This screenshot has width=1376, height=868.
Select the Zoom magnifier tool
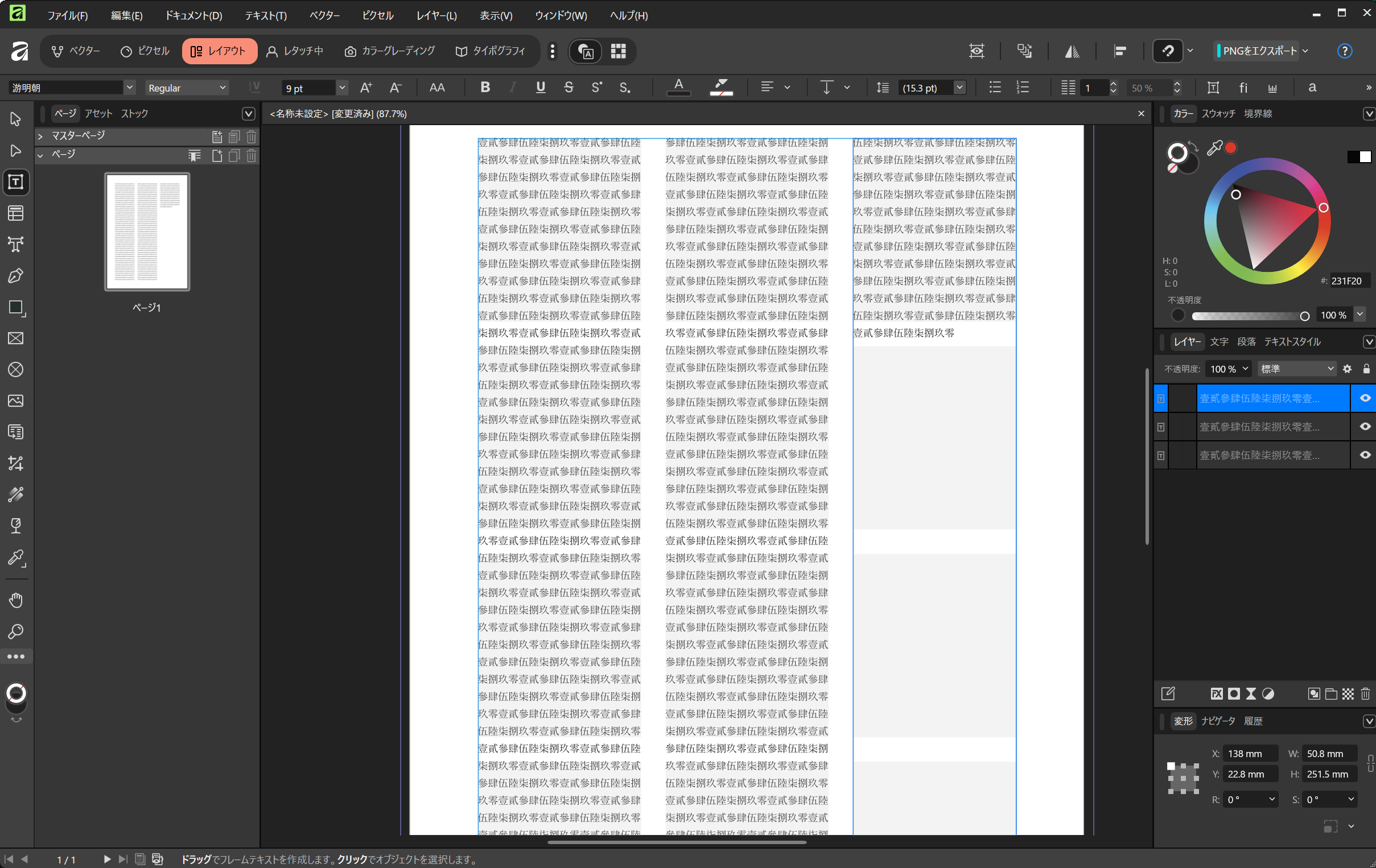16,631
